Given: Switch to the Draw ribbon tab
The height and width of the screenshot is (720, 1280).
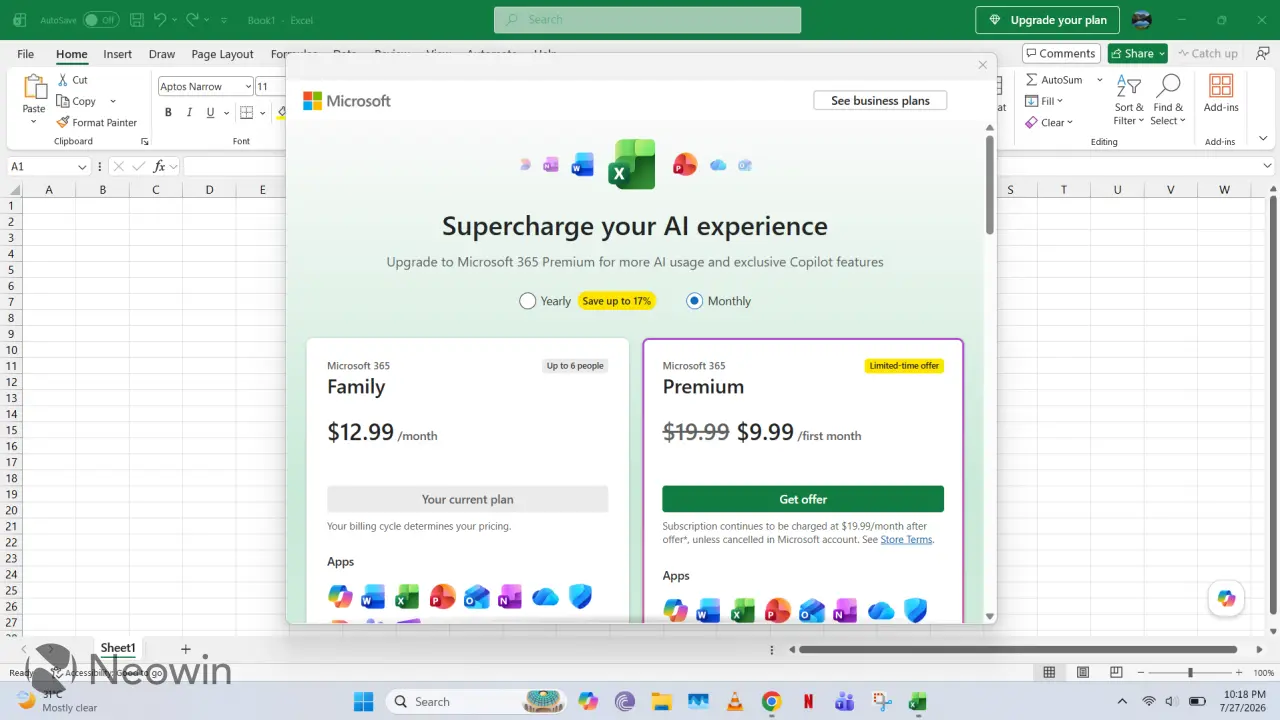Looking at the screenshot, I should tap(162, 54).
